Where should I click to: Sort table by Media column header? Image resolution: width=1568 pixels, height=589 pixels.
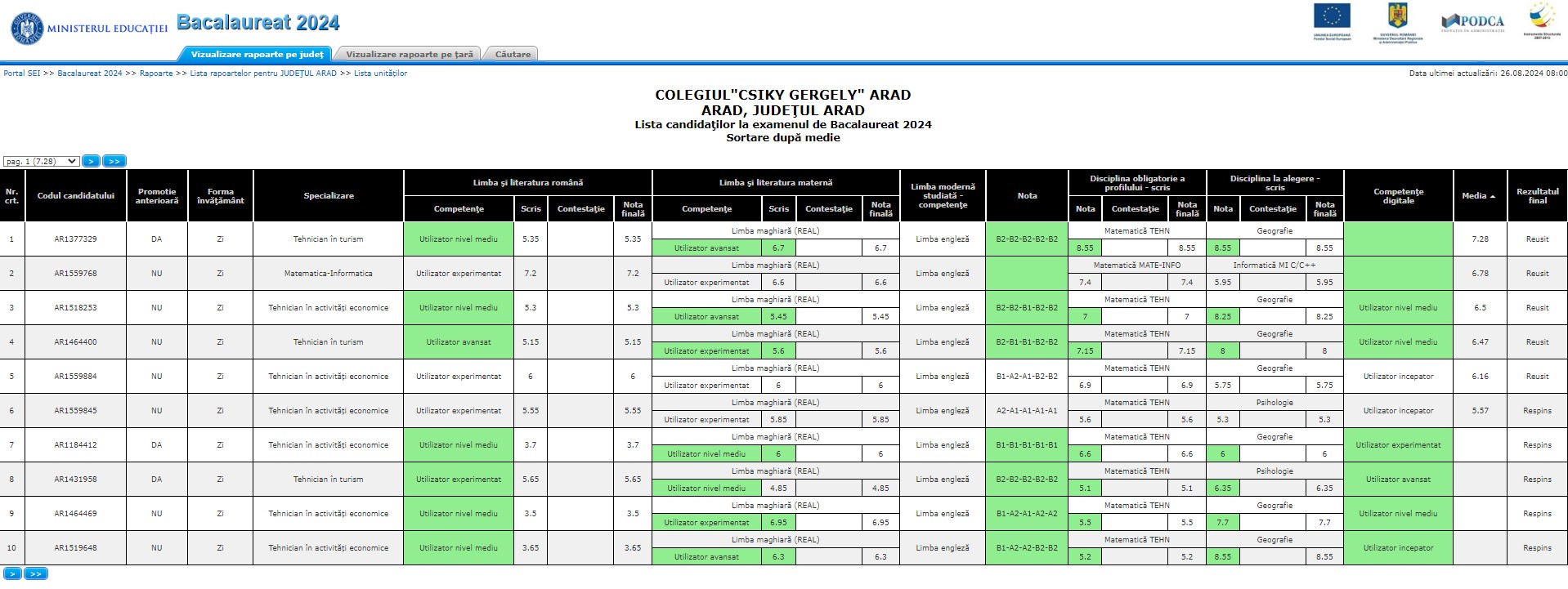[x=1480, y=196]
